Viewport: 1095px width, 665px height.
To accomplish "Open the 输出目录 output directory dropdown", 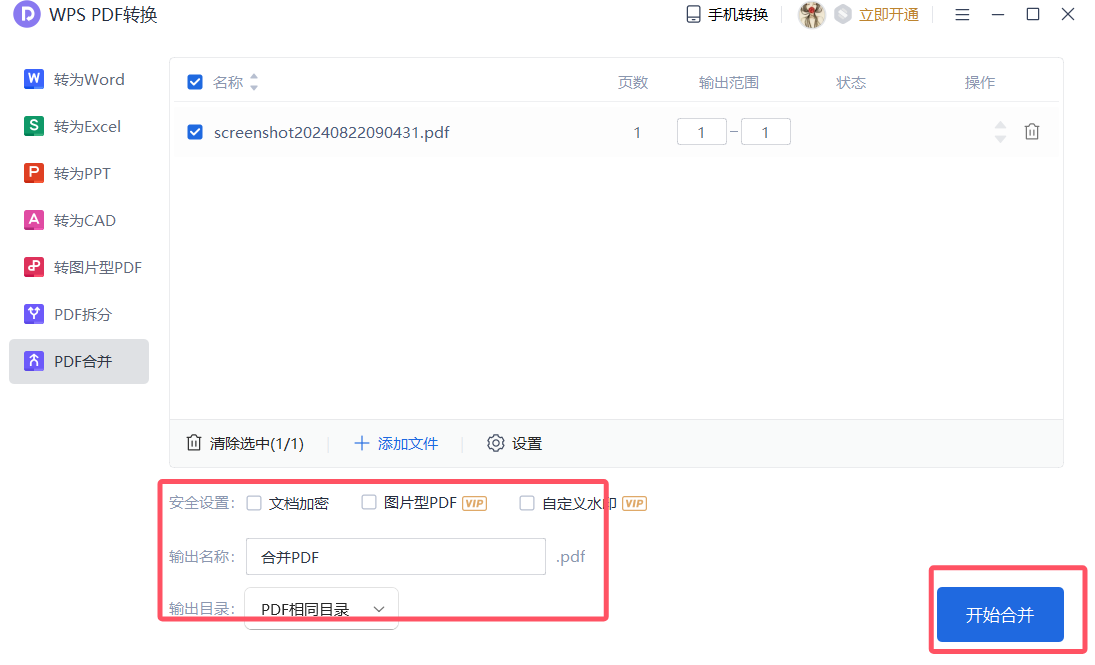I will pyautogui.click(x=321, y=608).
